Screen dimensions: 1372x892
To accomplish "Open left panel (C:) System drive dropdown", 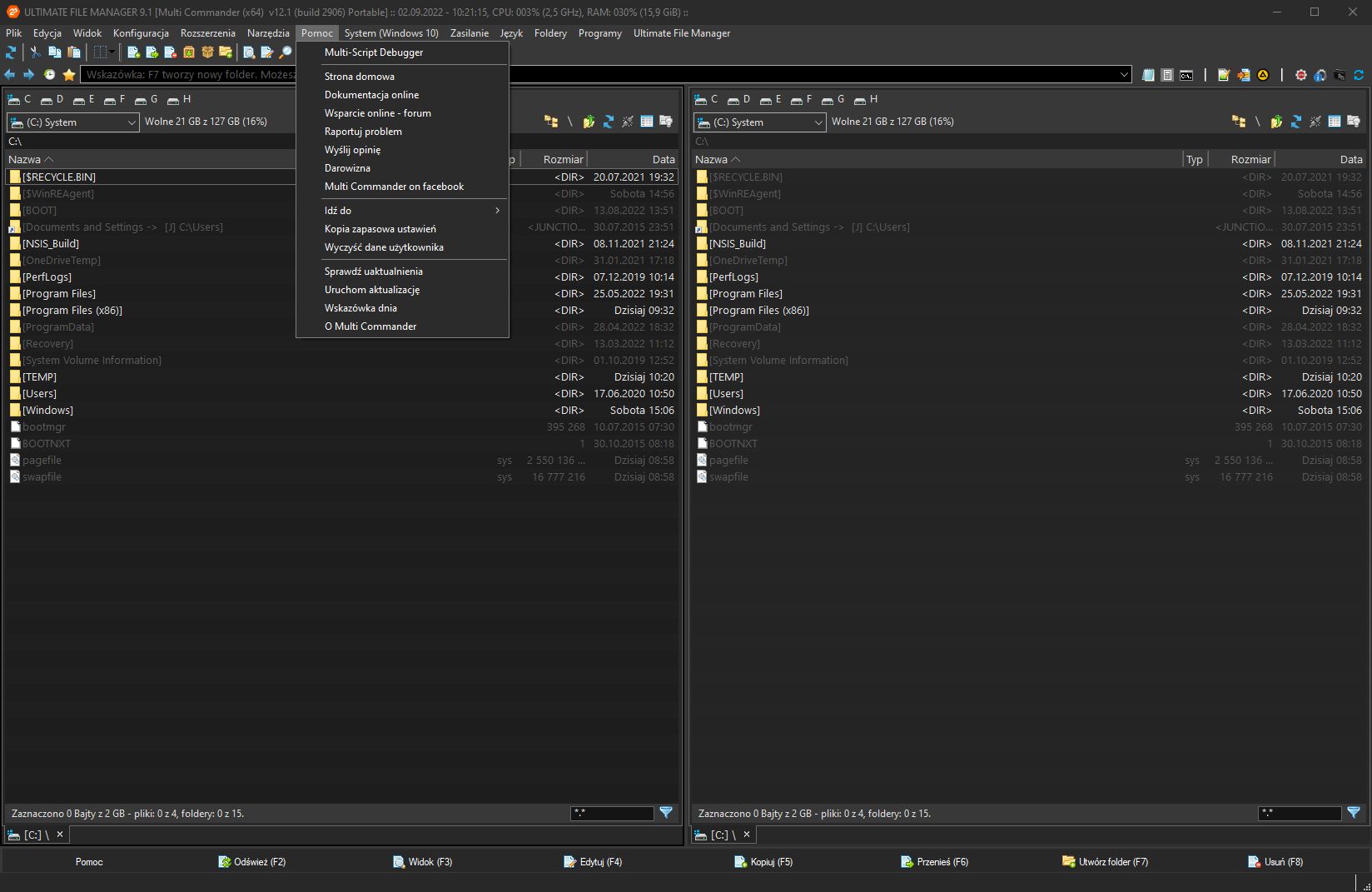I will pyautogui.click(x=73, y=122).
